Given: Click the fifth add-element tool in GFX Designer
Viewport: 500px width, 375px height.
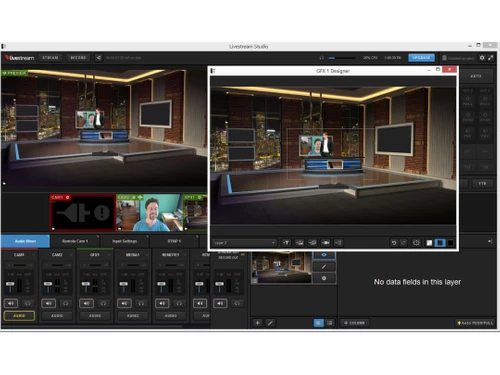Looking at the screenshot, I should (x=338, y=243).
